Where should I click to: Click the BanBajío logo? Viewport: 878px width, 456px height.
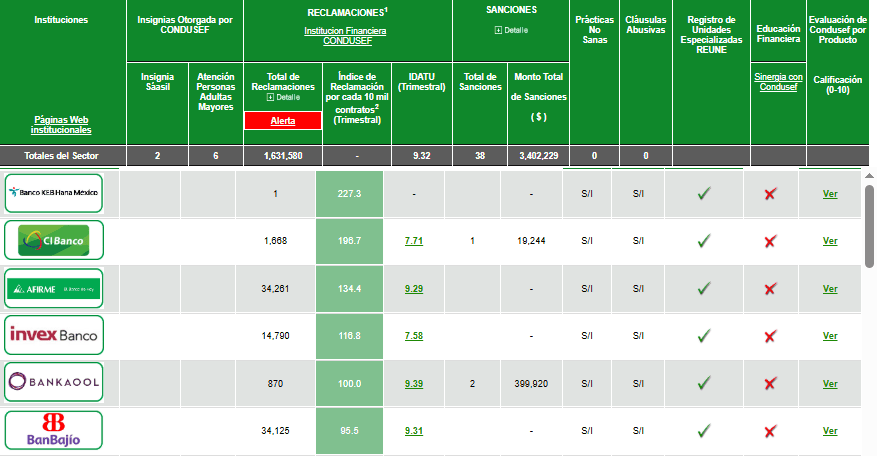(54, 430)
